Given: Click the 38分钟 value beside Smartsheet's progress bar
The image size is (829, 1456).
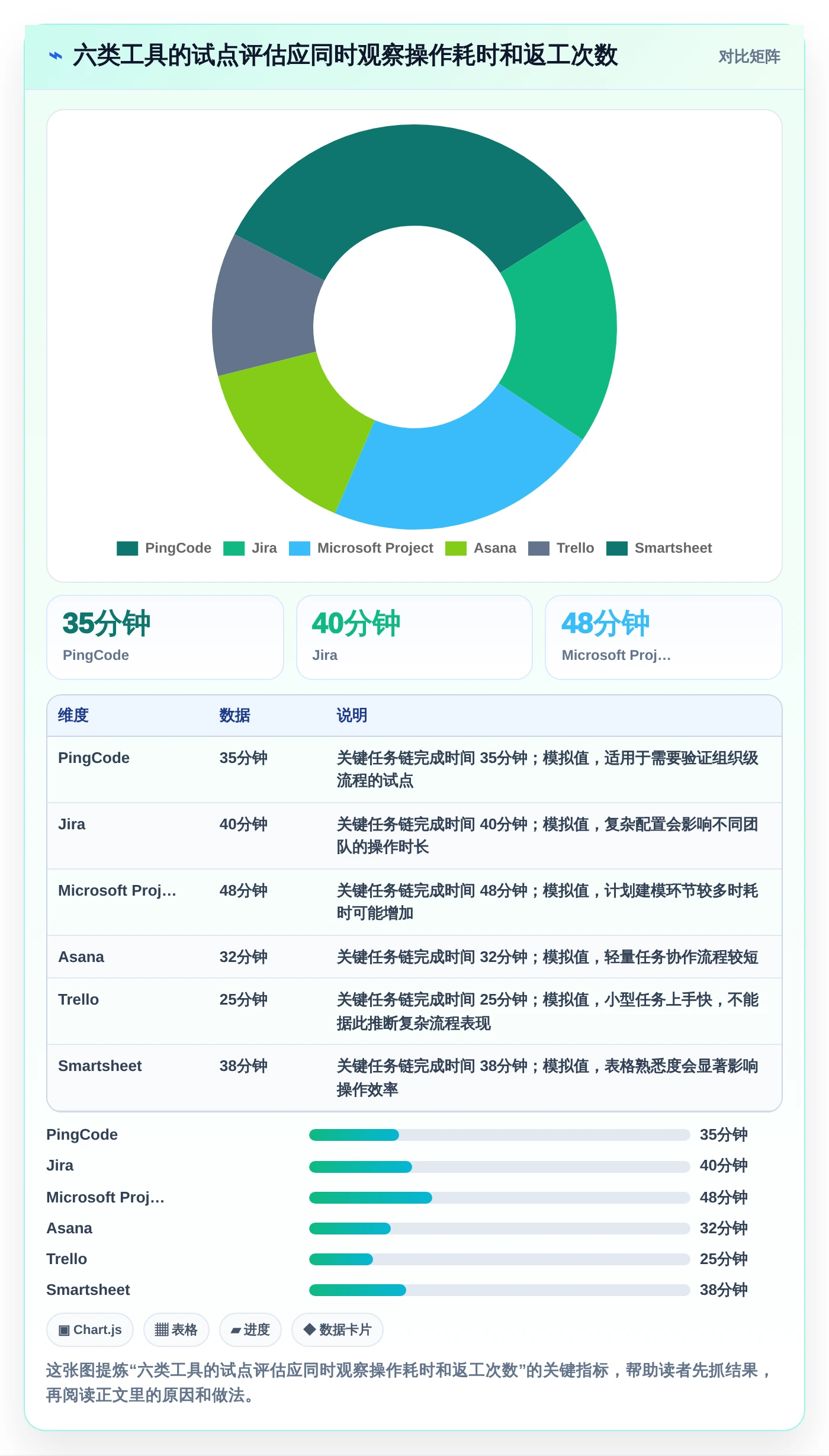Looking at the screenshot, I should click(724, 1290).
